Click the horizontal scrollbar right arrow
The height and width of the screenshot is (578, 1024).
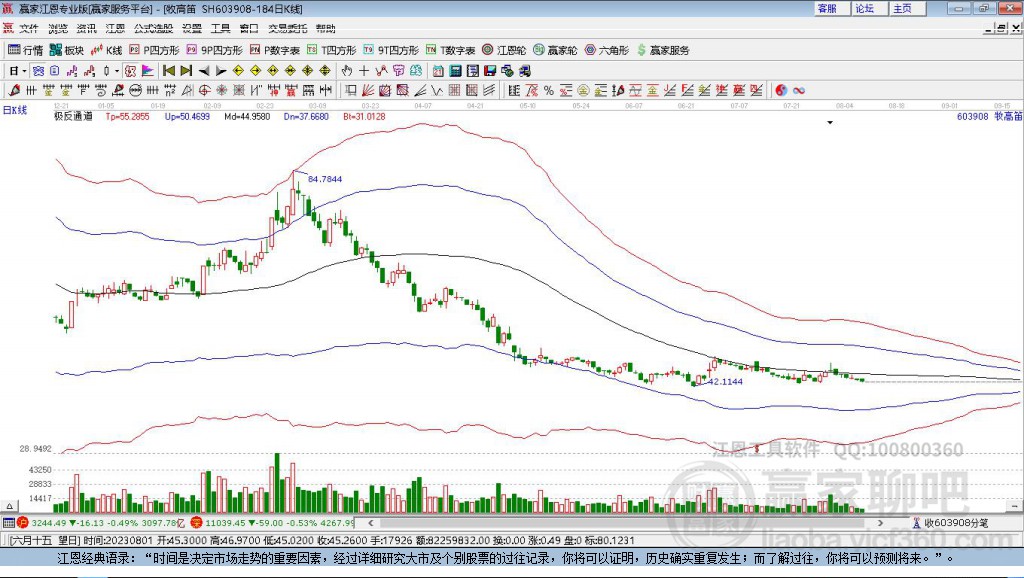880,523
